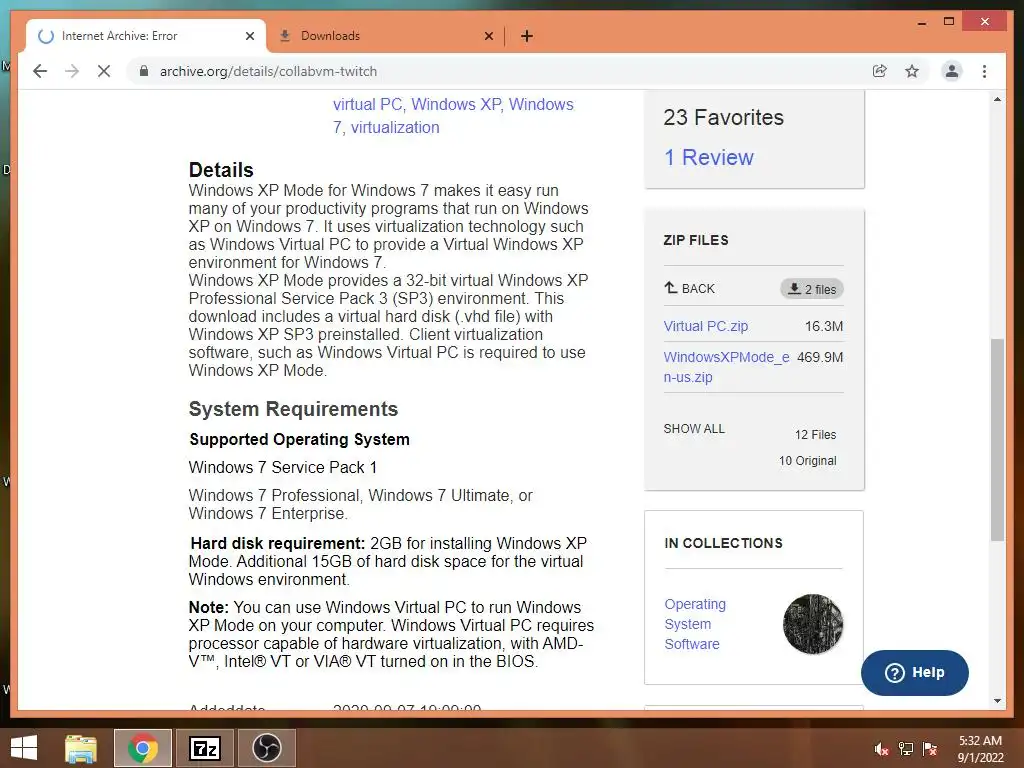Download WindowsXPMode_en-us.zip
This screenshot has height=768, width=1024.
pos(726,367)
